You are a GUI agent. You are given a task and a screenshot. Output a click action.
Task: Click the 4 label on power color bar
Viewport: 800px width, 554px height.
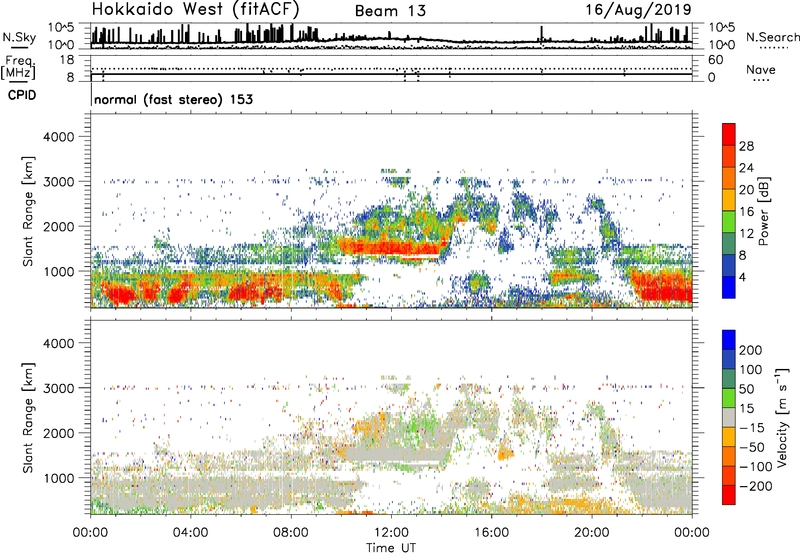742,278
